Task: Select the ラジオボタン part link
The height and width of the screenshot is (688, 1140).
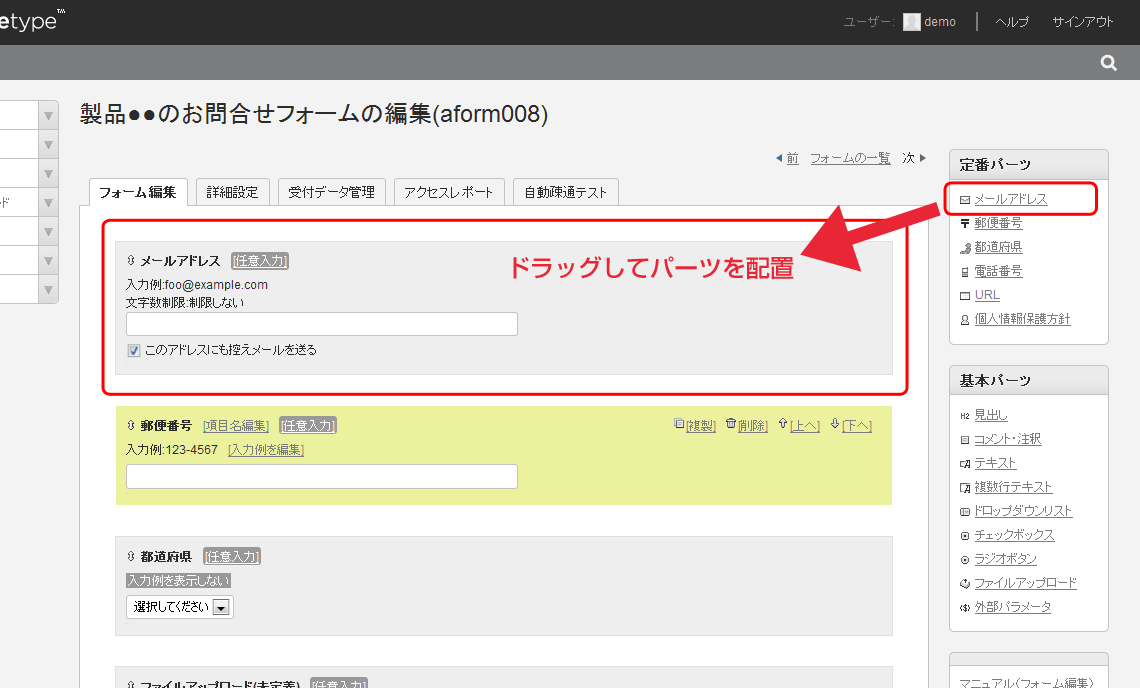Action: click(1005, 559)
